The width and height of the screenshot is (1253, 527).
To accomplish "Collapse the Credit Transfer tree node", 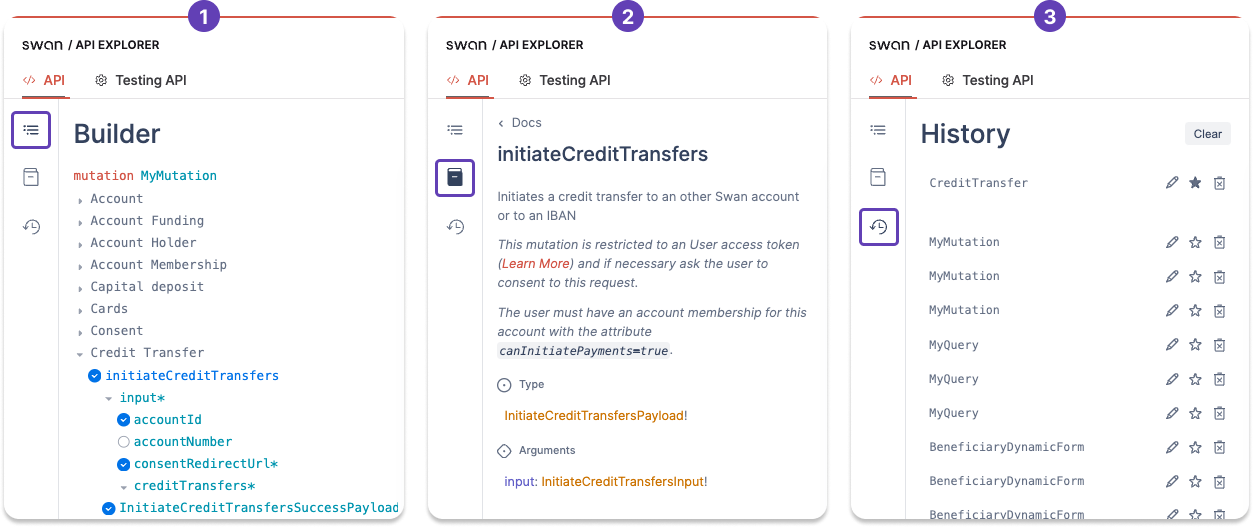I will pos(80,354).
